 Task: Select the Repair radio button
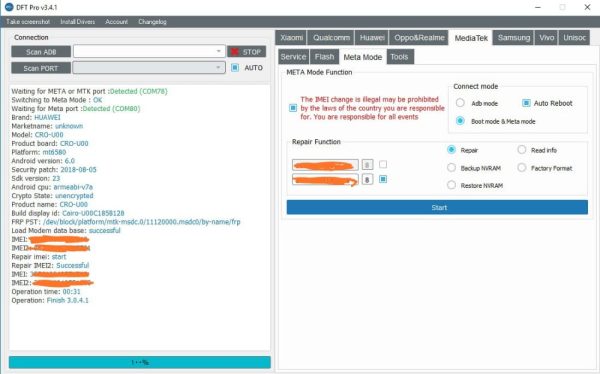452,150
